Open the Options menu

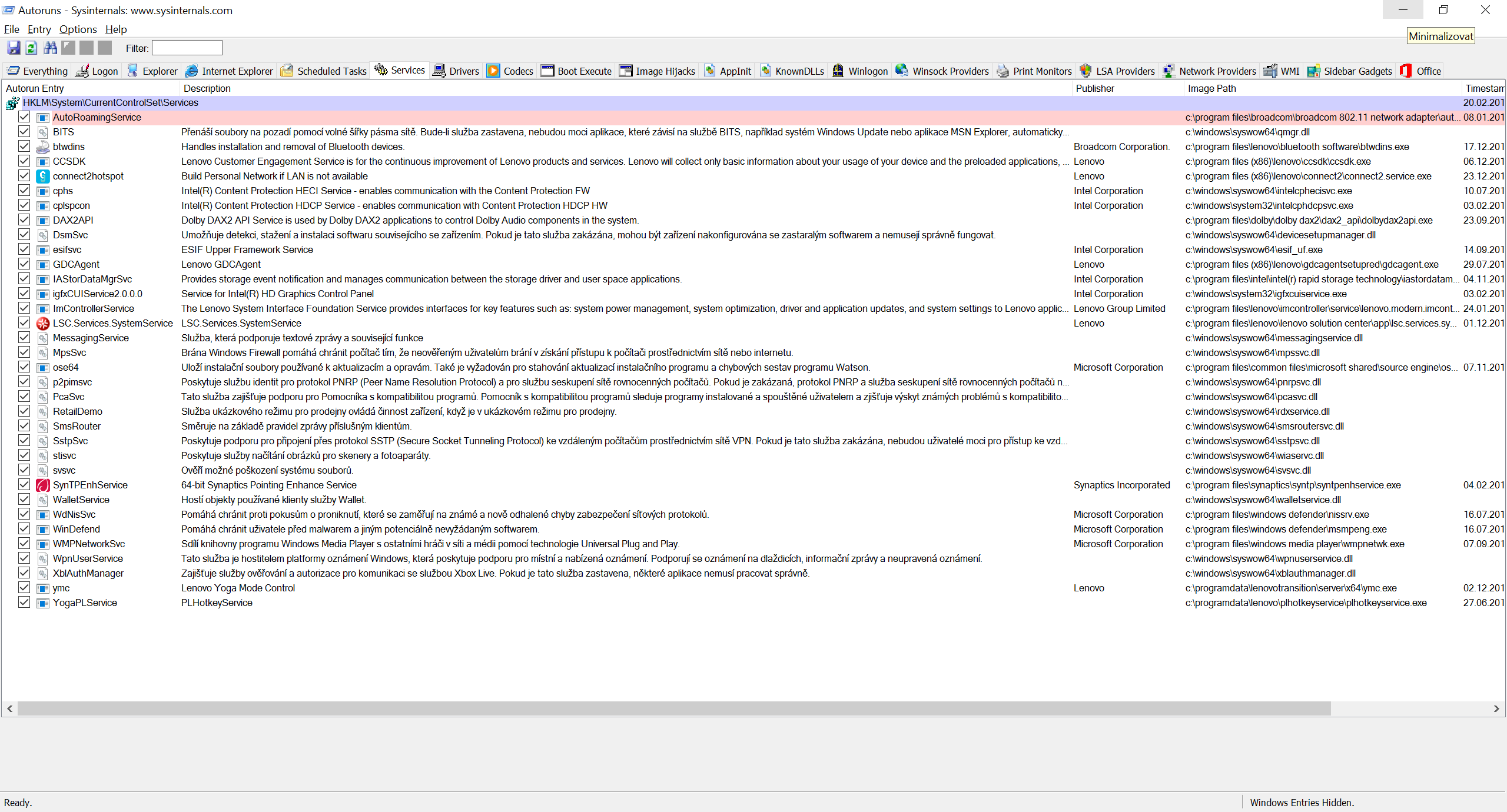[x=78, y=29]
